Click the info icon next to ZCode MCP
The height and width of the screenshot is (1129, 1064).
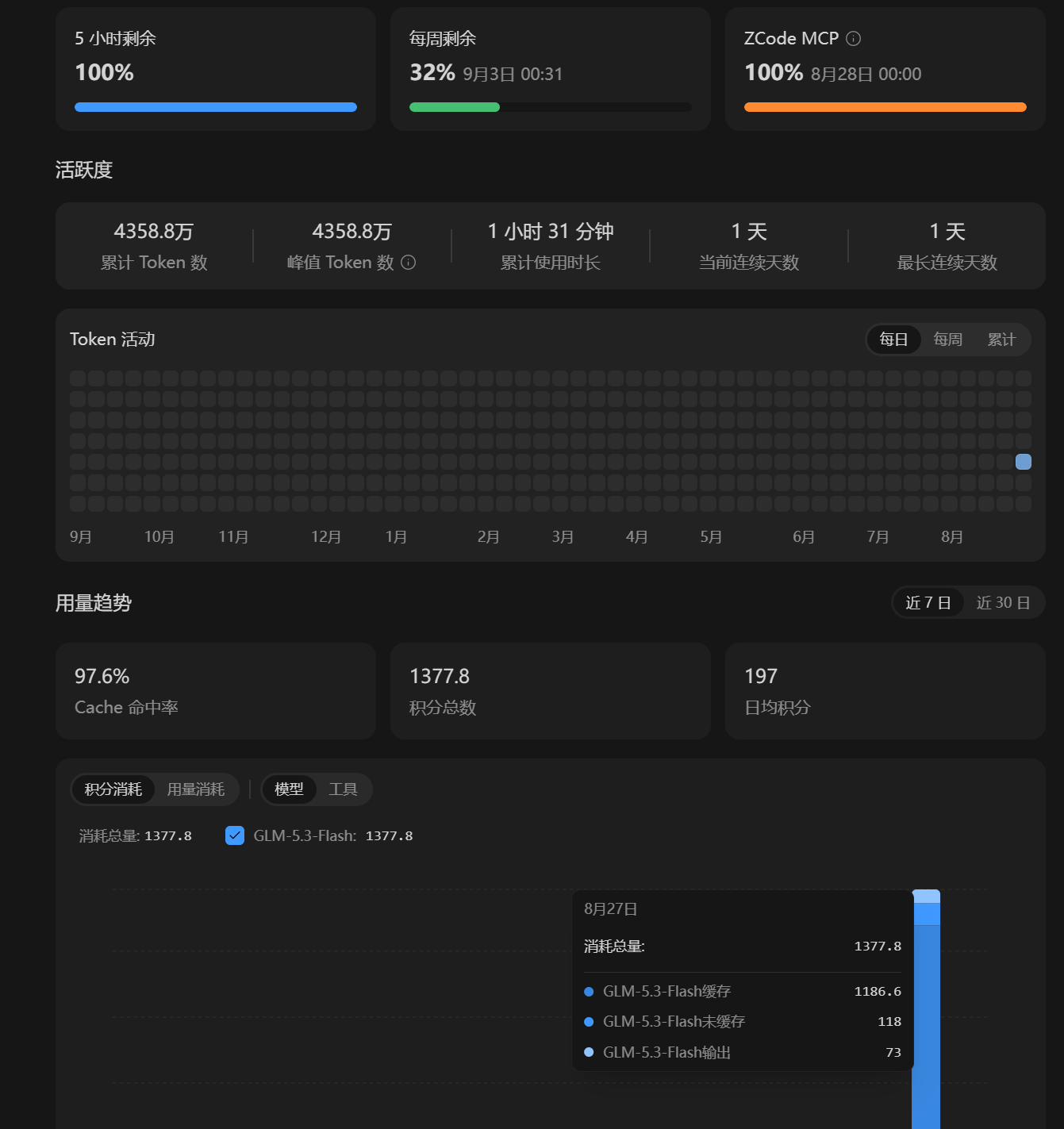pos(854,38)
